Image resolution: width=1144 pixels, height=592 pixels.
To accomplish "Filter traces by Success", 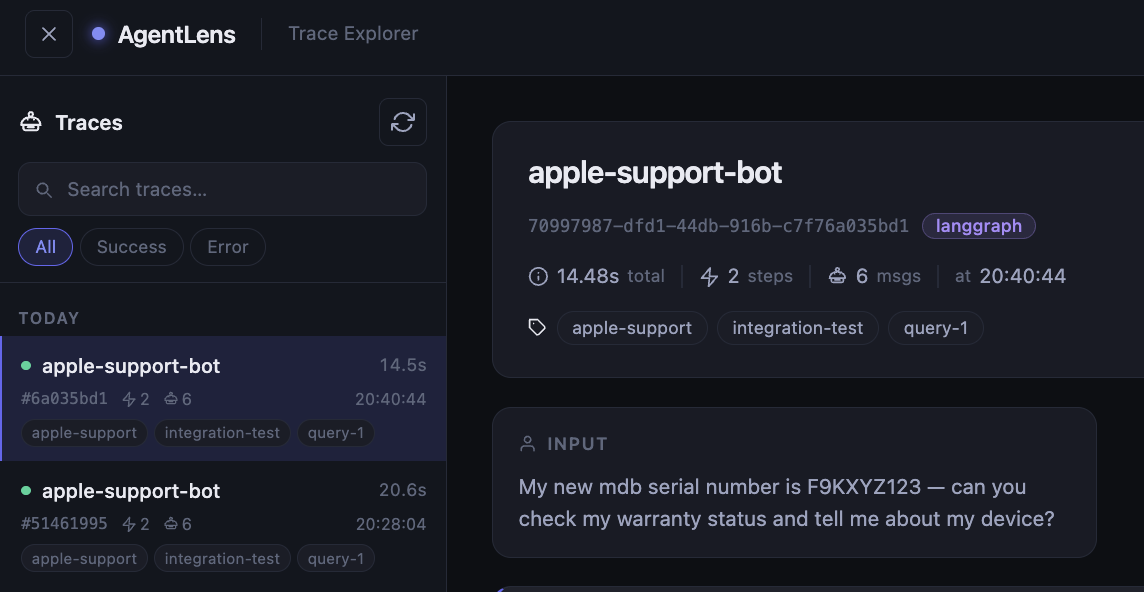I will click(x=131, y=247).
